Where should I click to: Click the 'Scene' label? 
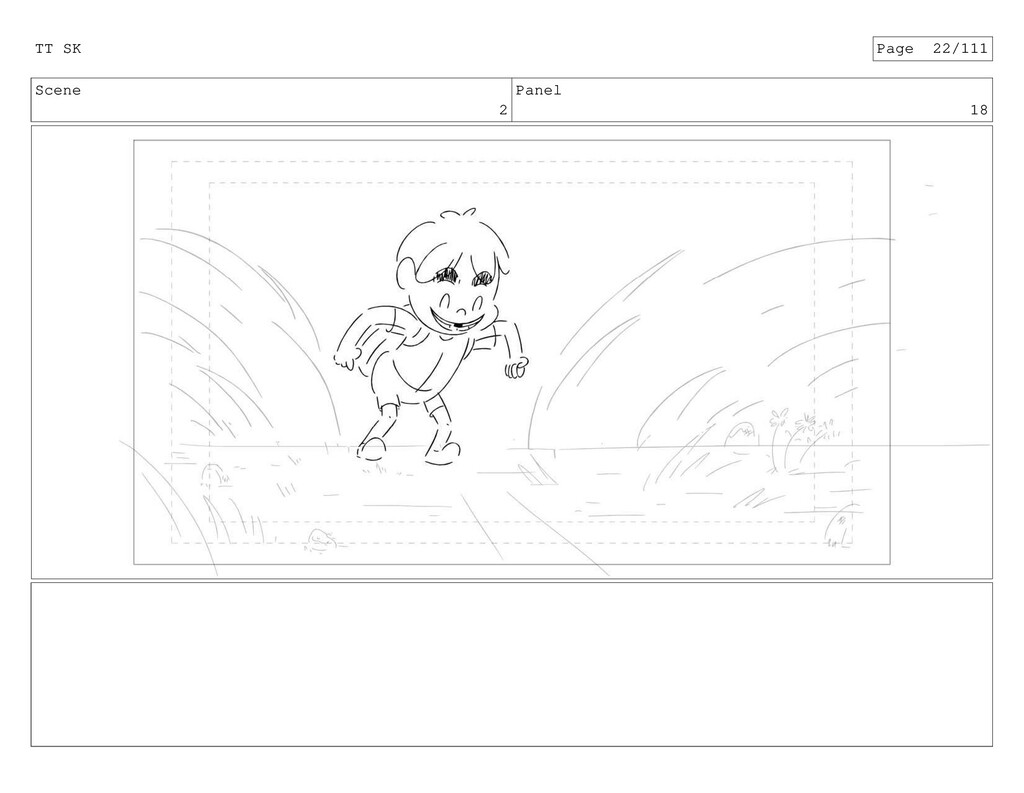pyautogui.click(x=58, y=90)
